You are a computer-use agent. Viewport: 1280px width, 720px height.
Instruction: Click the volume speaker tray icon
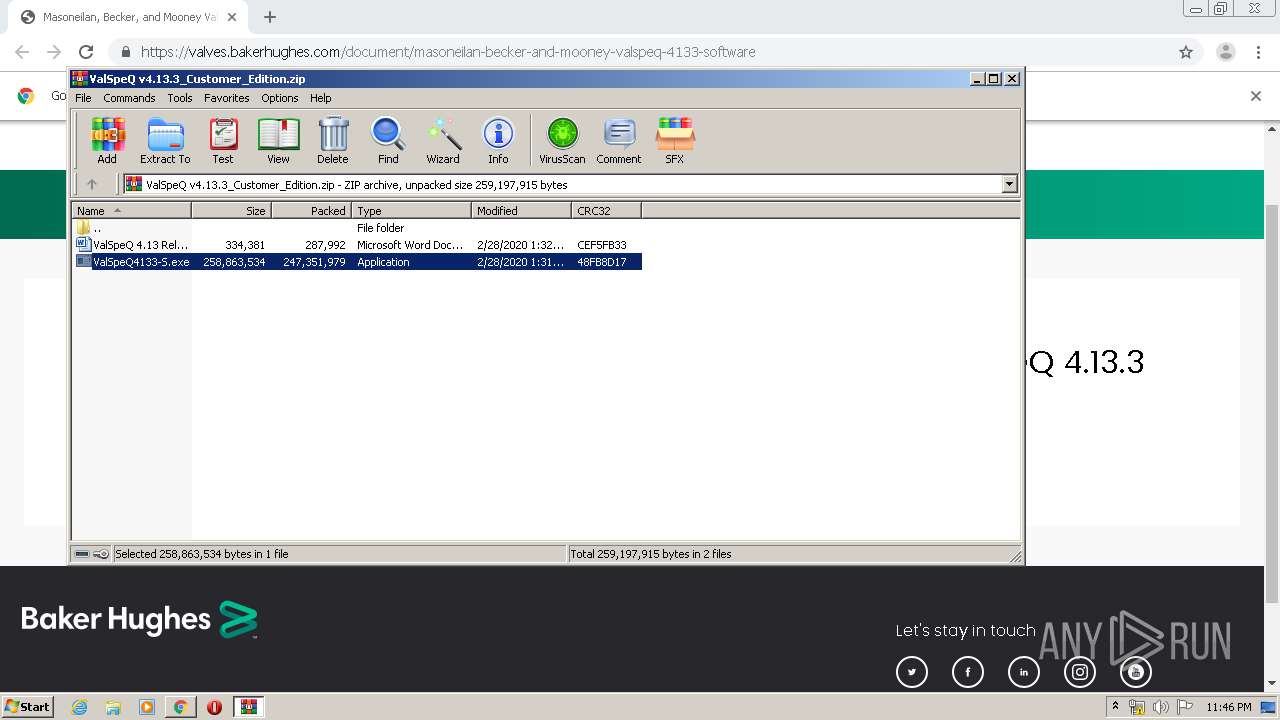click(x=1160, y=707)
